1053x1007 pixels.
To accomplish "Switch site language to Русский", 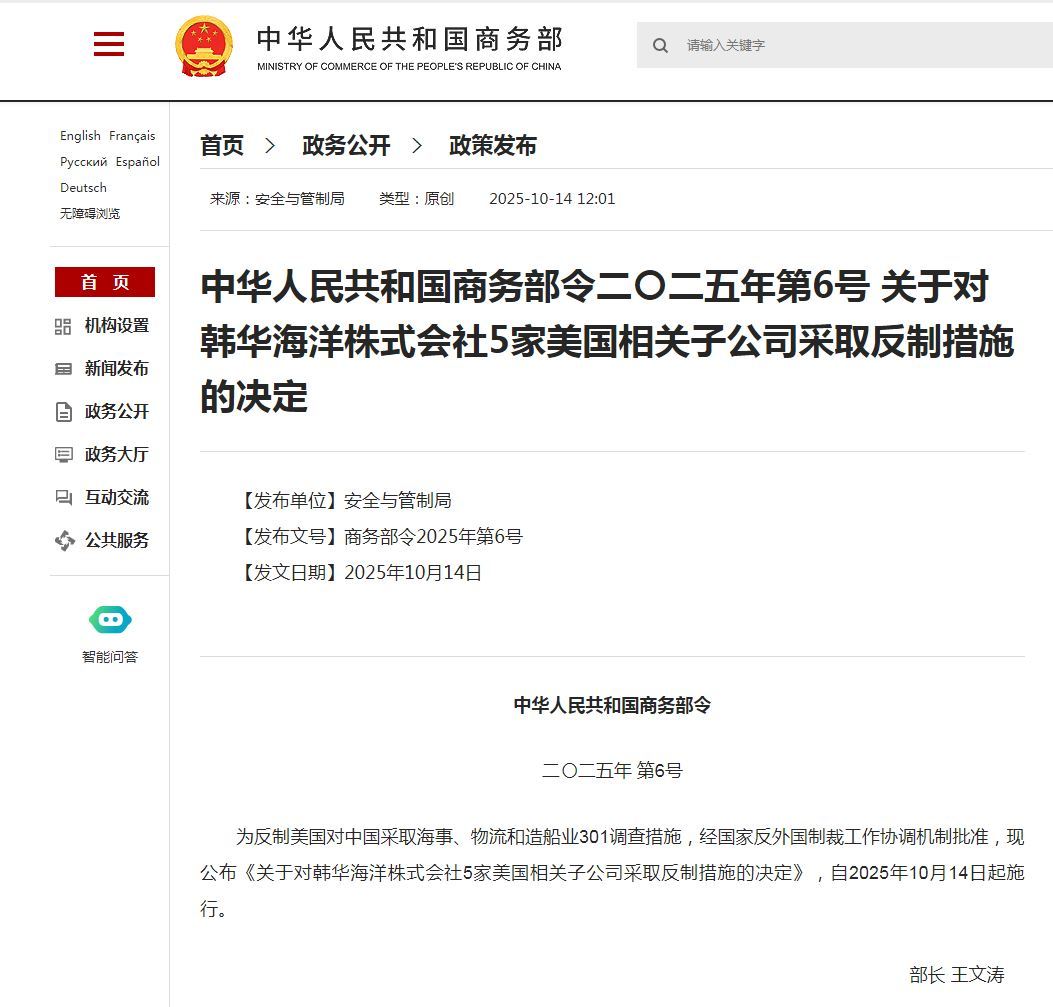I will click(x=83, y=162).
